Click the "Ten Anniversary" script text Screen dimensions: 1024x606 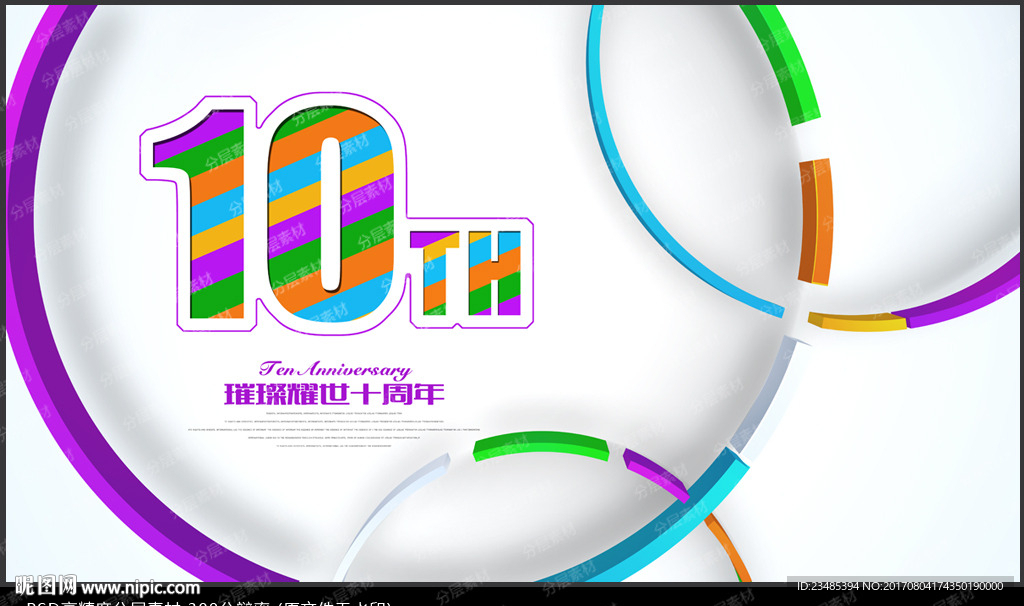click(x=334, y=369)
